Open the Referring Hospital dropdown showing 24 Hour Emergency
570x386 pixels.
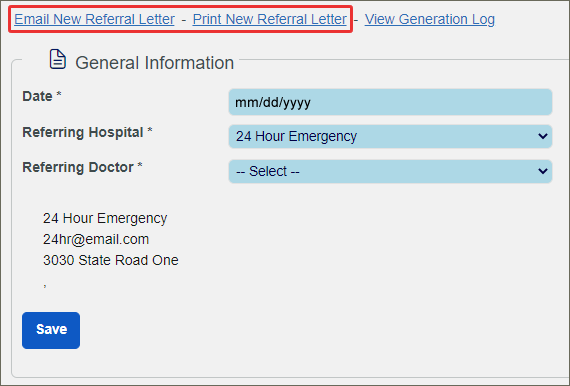(x=390, y=136)
